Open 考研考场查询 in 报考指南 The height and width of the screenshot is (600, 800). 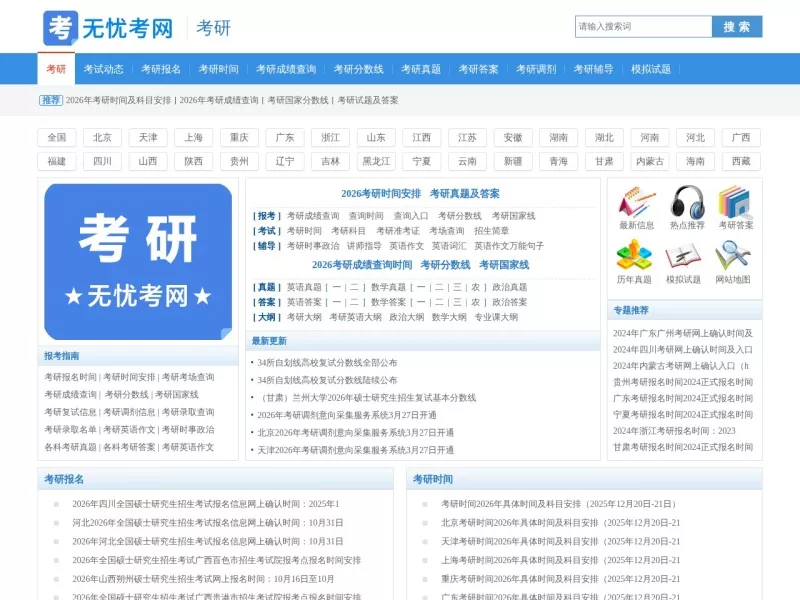(x=188, y=378)
